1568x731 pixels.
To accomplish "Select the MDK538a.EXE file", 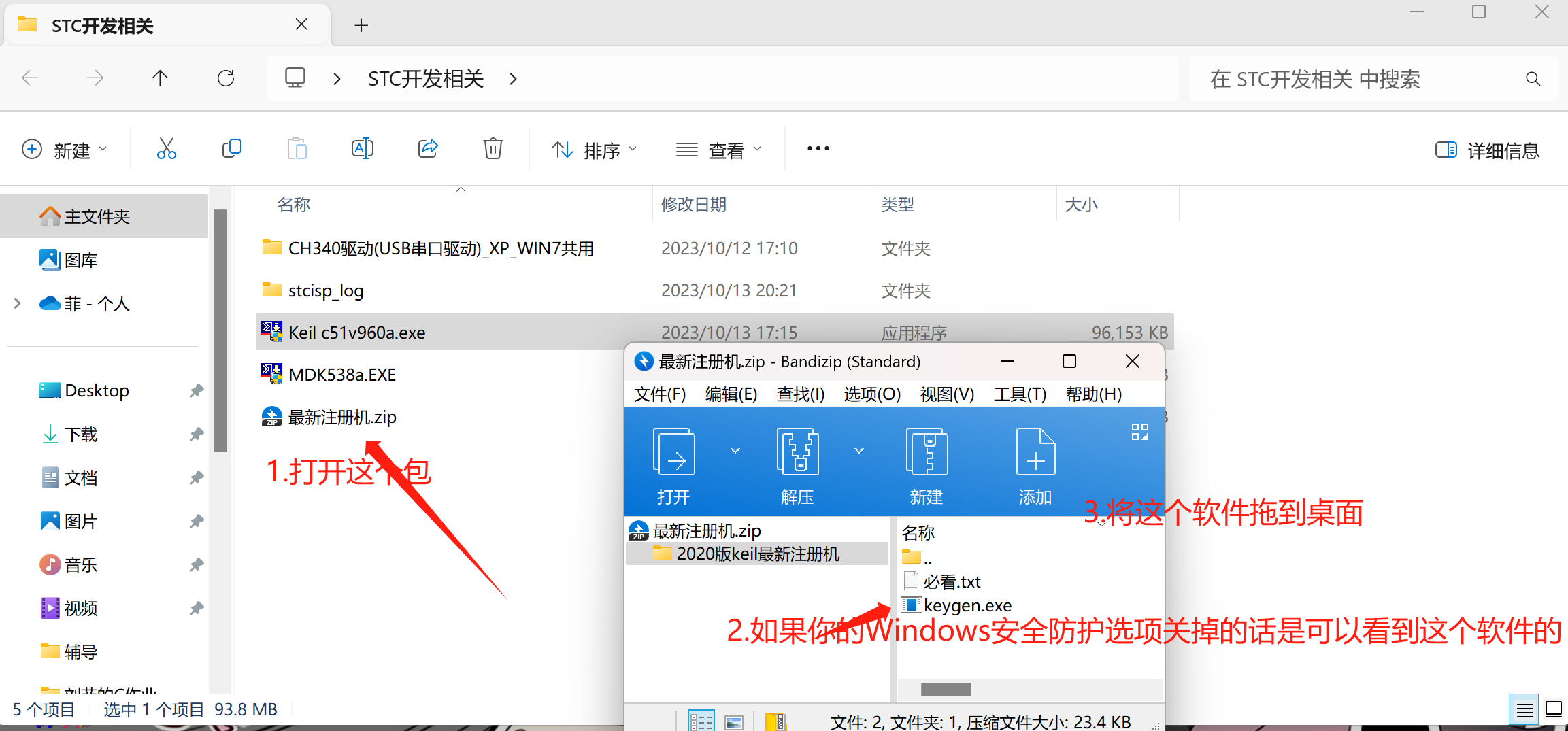I will click(341, 375).
